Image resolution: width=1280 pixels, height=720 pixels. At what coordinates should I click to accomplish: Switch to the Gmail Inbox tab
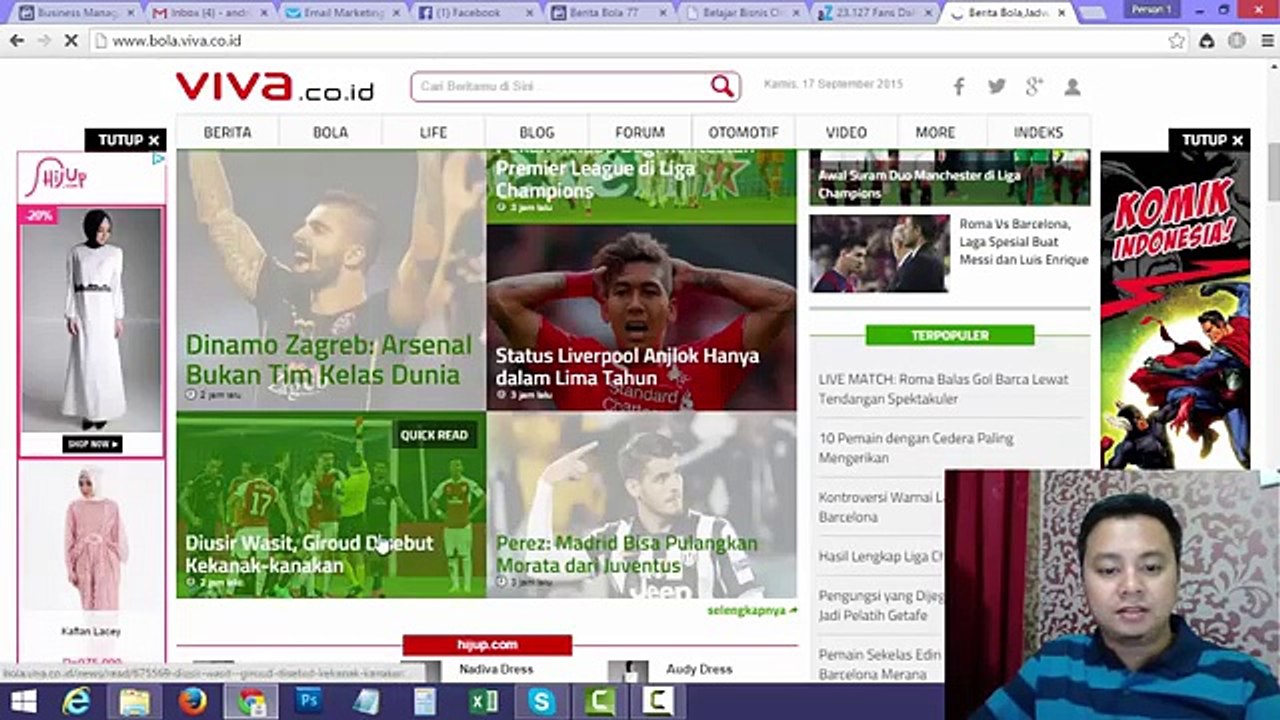[206, 13]
